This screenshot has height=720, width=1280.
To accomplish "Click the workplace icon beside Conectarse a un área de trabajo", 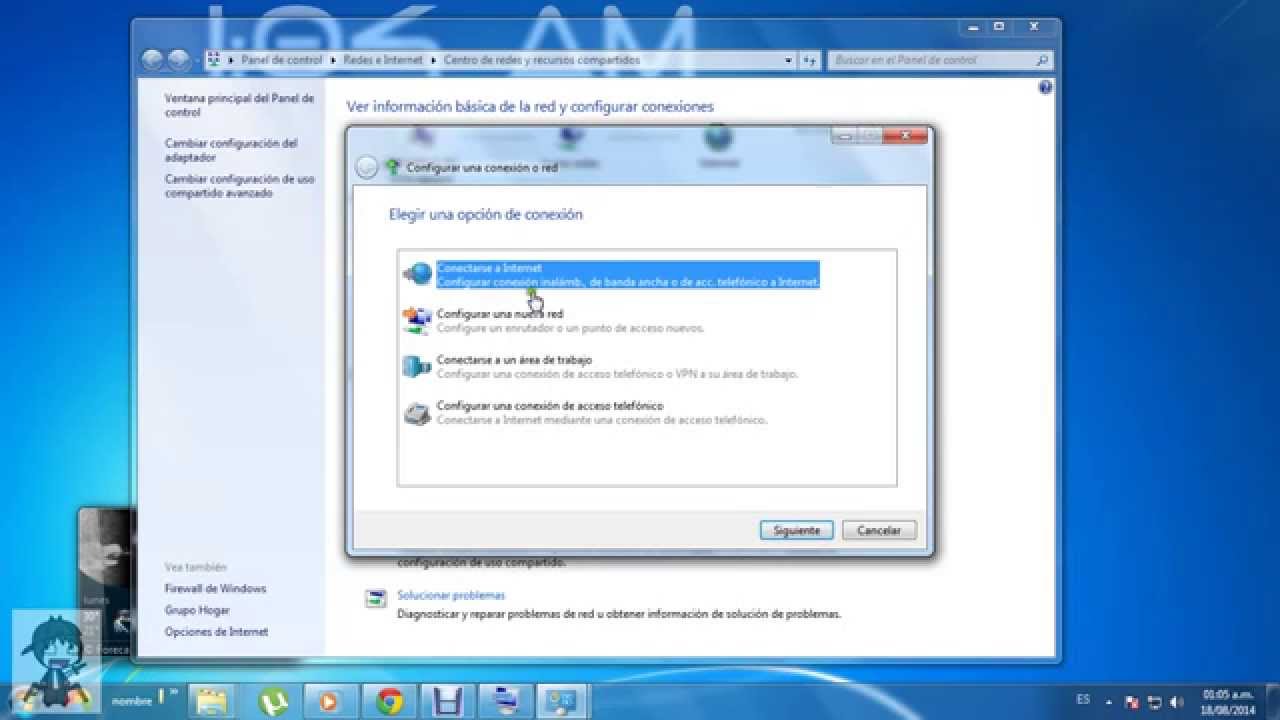I will (416, 367).
